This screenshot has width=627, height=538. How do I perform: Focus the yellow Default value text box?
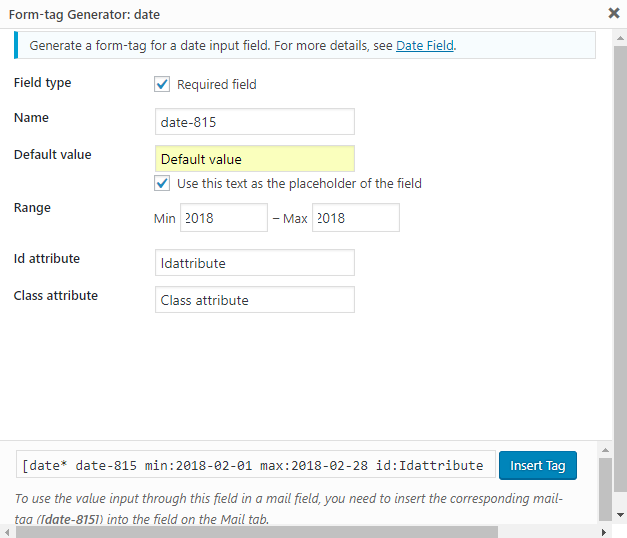pyautogui.click(x=254, y=158)
